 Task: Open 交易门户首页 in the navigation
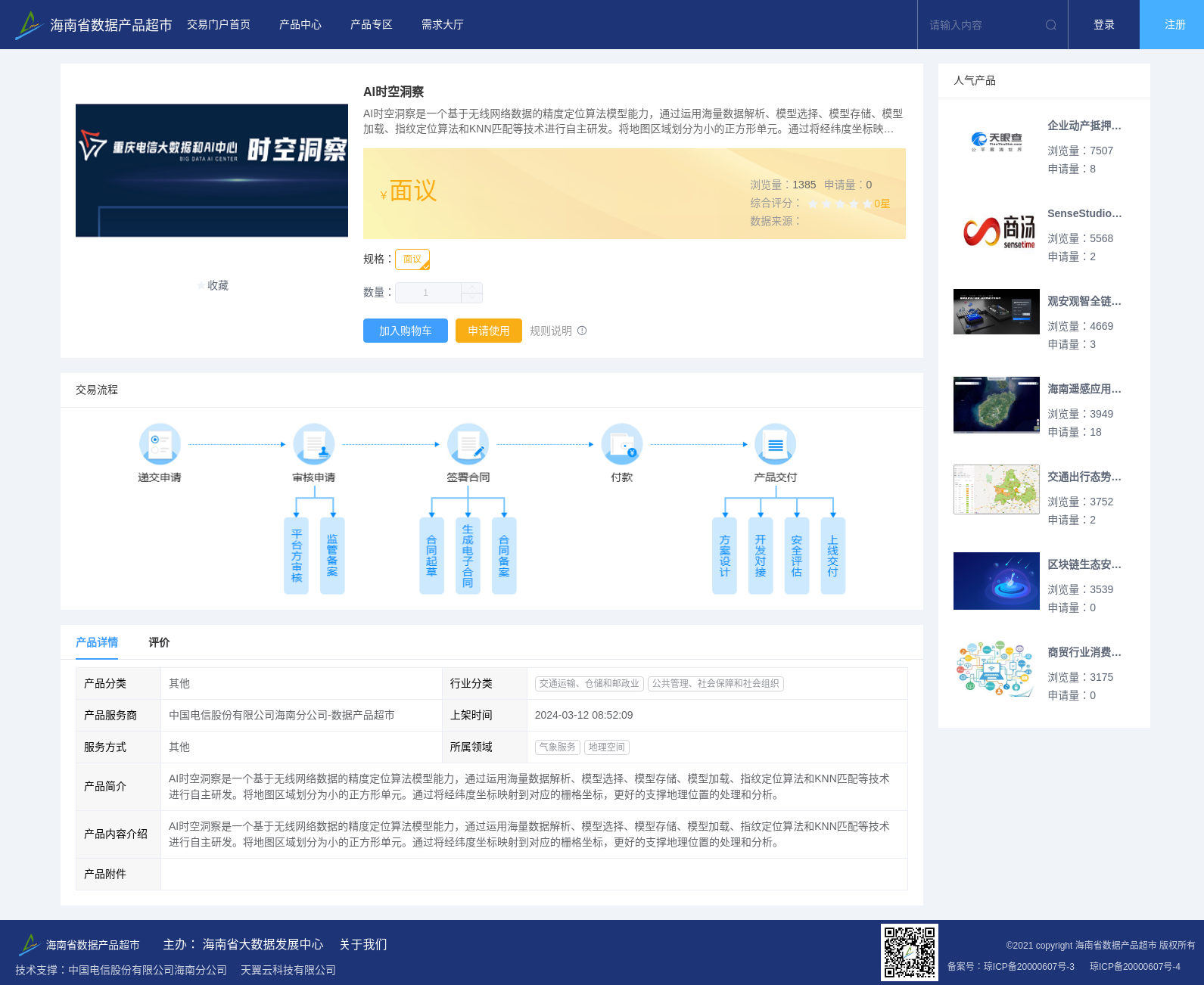[219, 25]
